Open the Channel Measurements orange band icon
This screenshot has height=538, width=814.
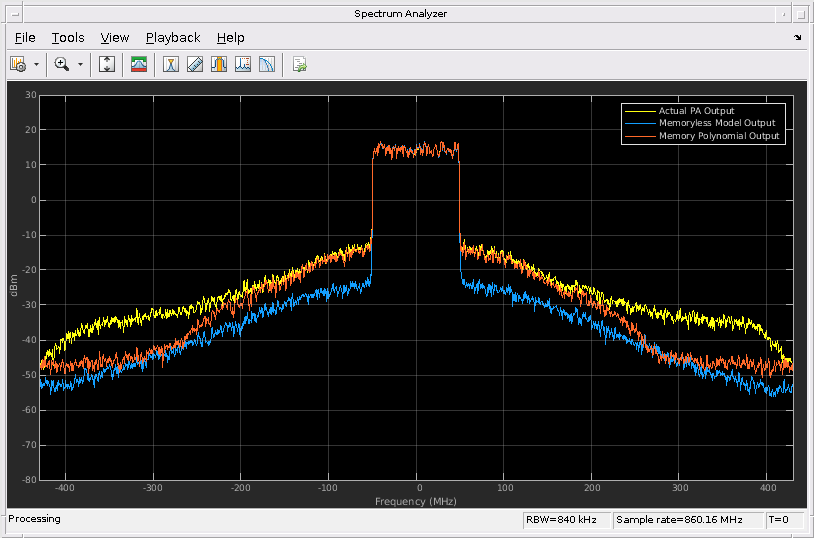point(219,65)
